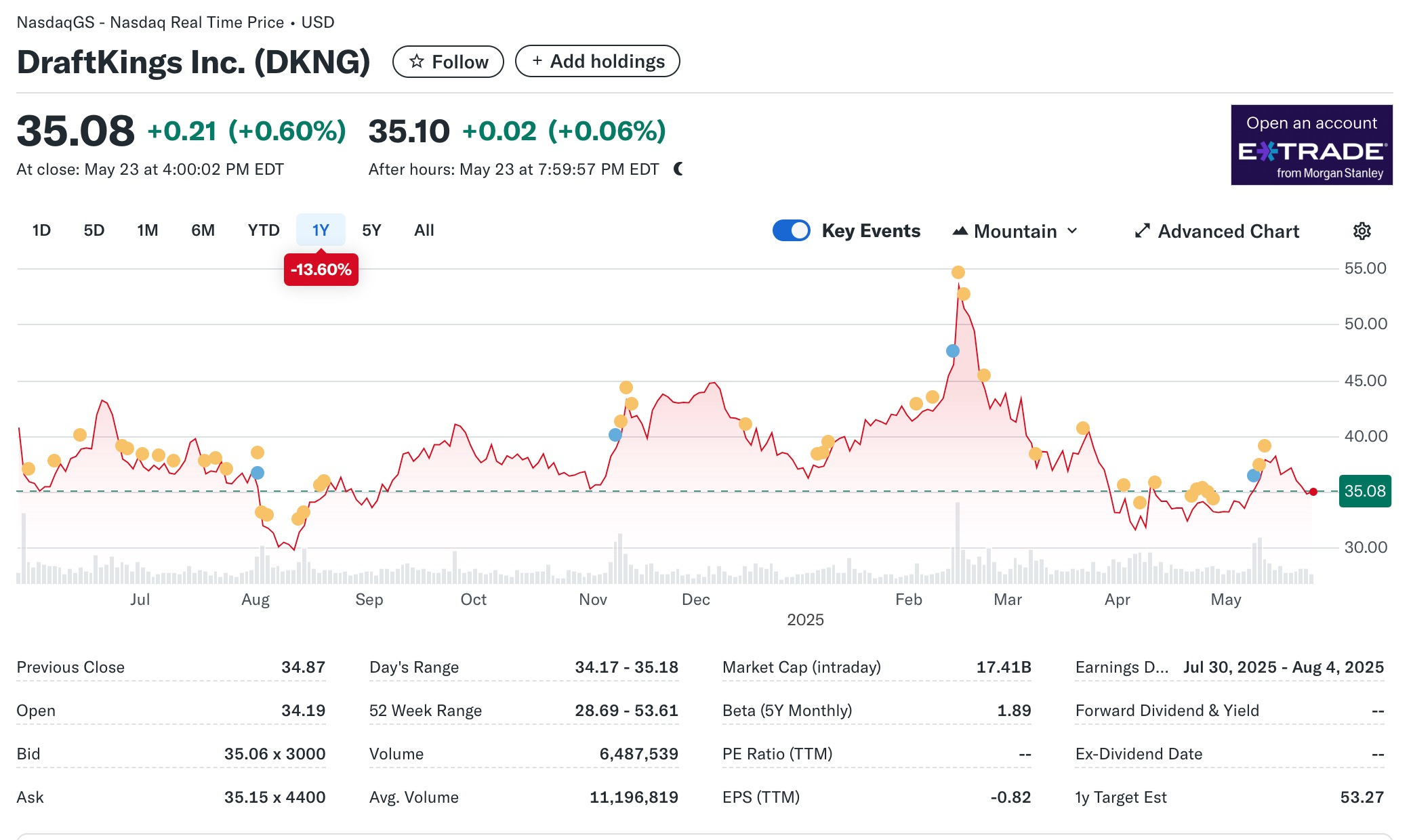1411x840 pixels.
Task: Click the after-hours price 35.10
Action: [409, 131]
